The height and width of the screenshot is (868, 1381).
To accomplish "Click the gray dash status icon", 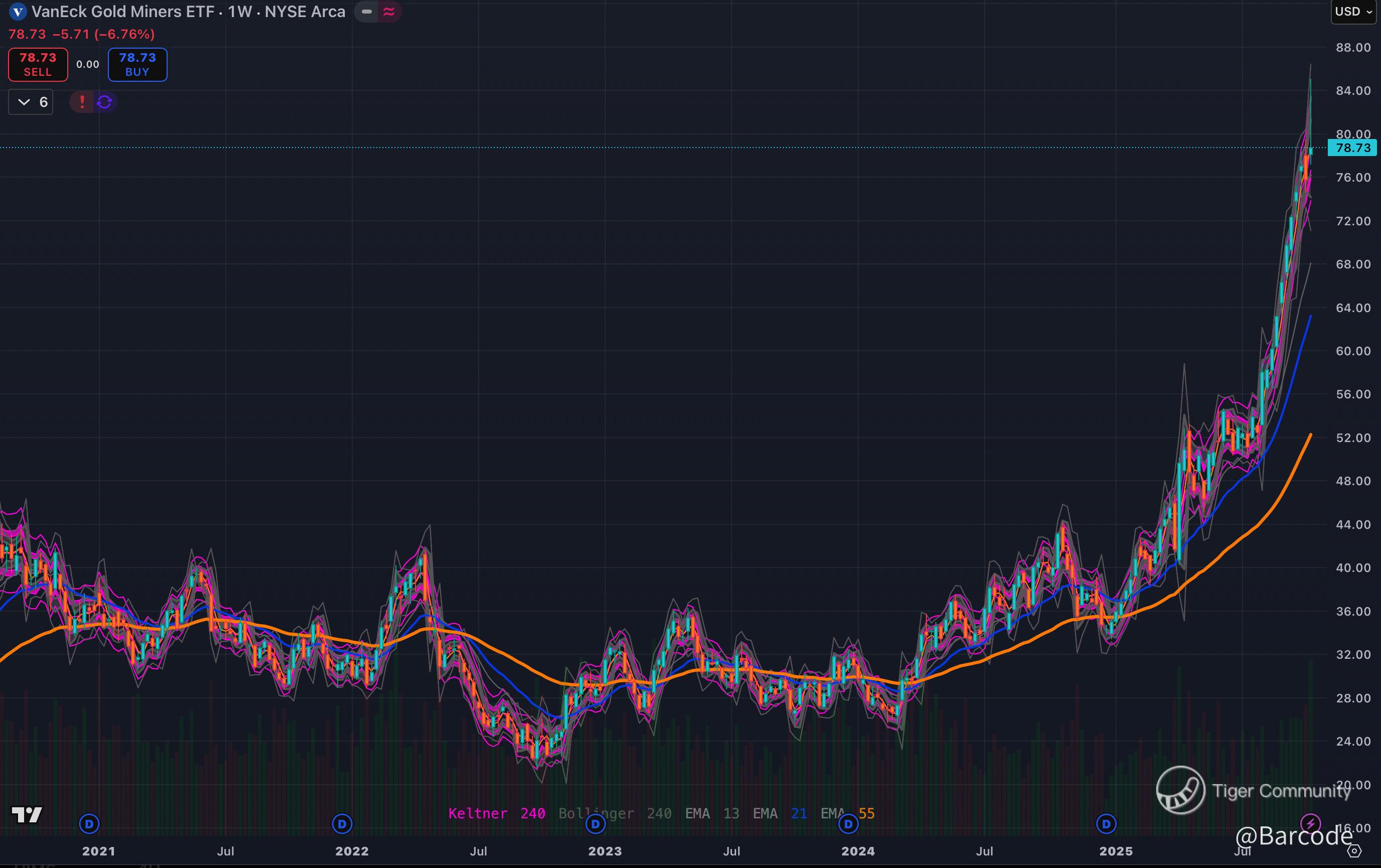I will pos(366,12).
